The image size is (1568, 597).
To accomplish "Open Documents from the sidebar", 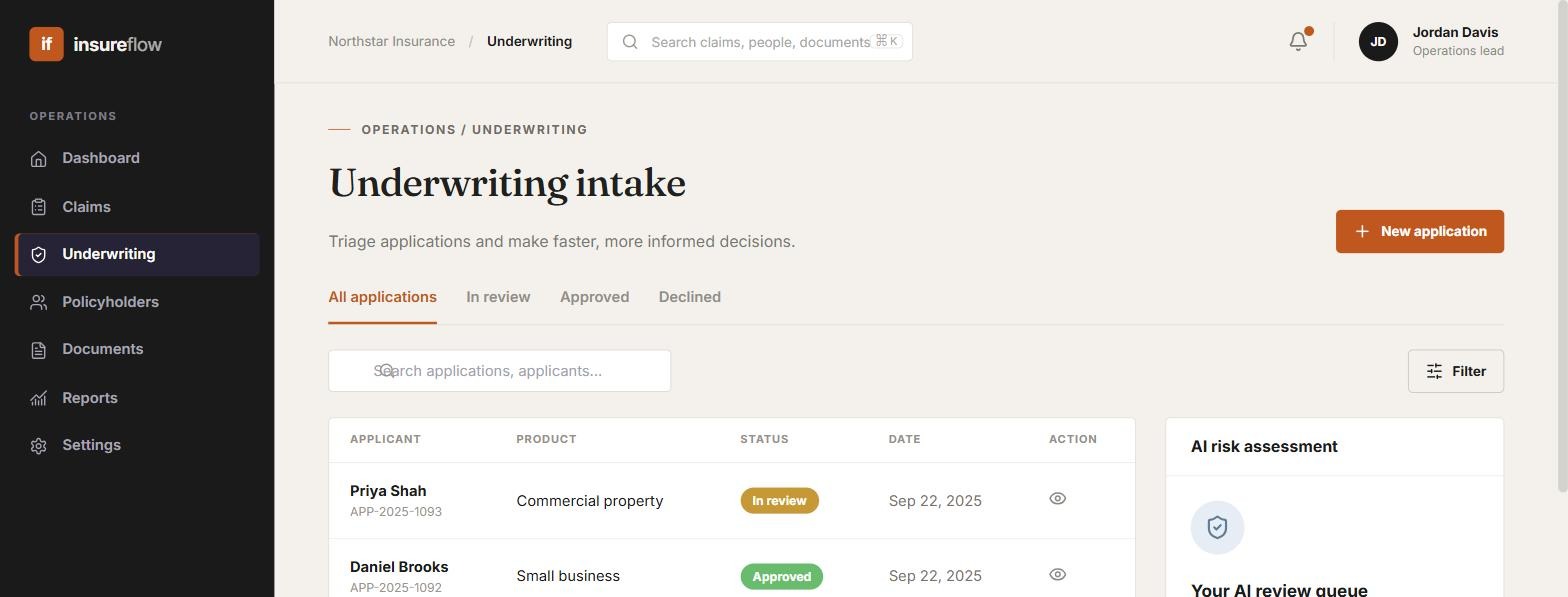I will [137, 349].
